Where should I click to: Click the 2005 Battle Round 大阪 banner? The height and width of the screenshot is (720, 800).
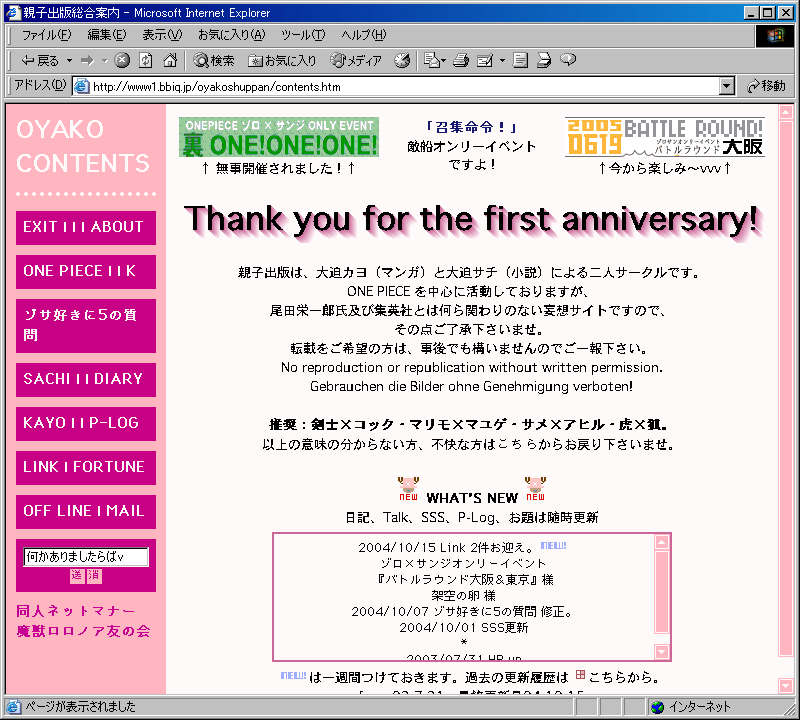click(665, 137)
